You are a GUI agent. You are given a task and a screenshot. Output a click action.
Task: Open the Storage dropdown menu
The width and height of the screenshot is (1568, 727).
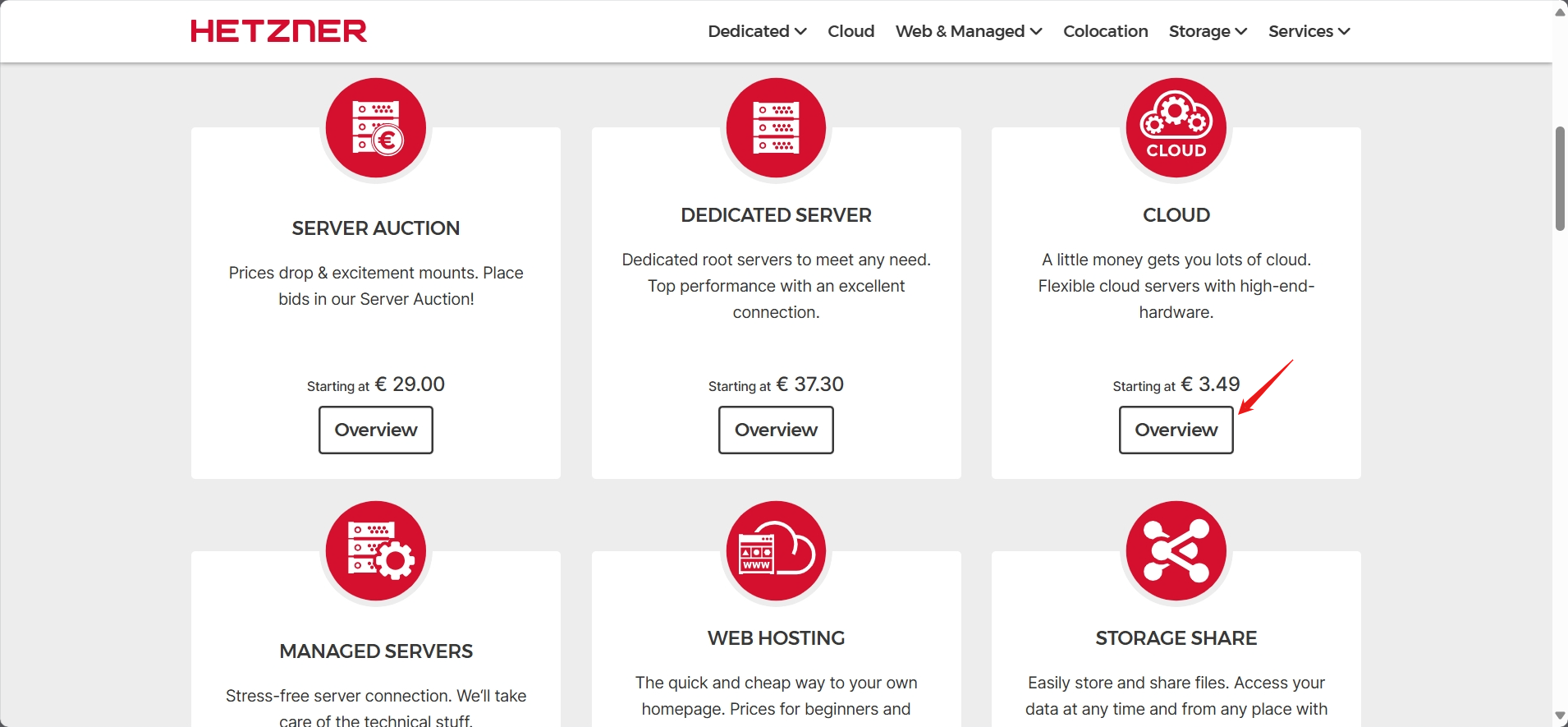click(x=1208, y=31)
